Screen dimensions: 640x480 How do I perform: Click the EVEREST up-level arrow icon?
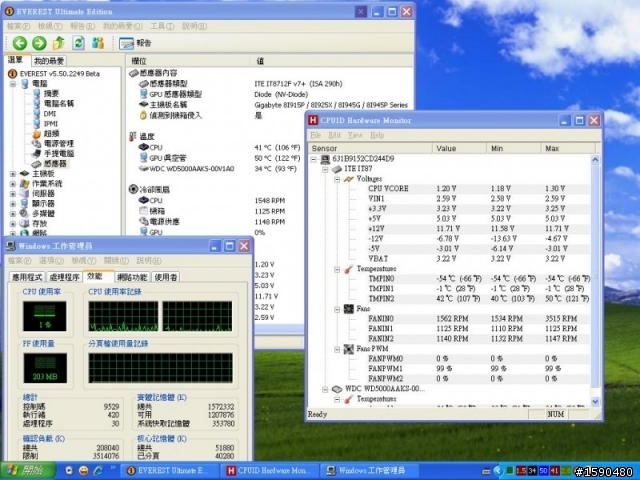[59, 43]
